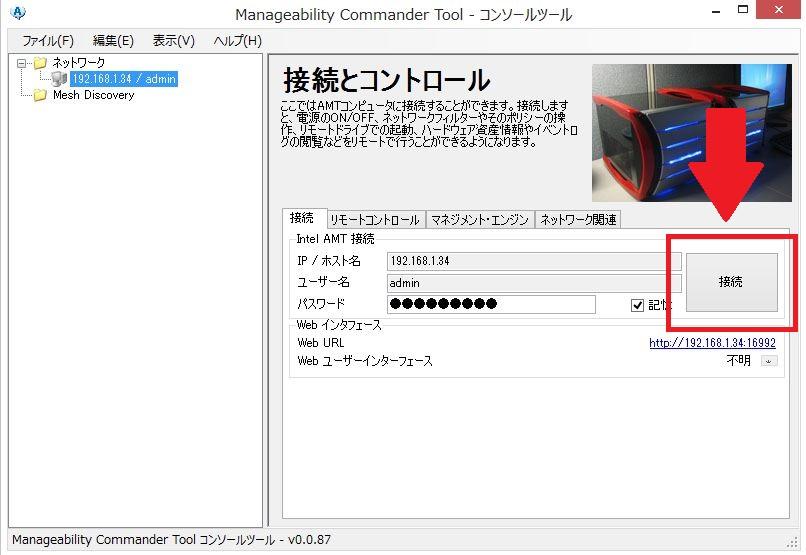Click the Manageability Commander app icon in title bar
This screenshot has width=806, height=555.
click(x=17, y=12)
